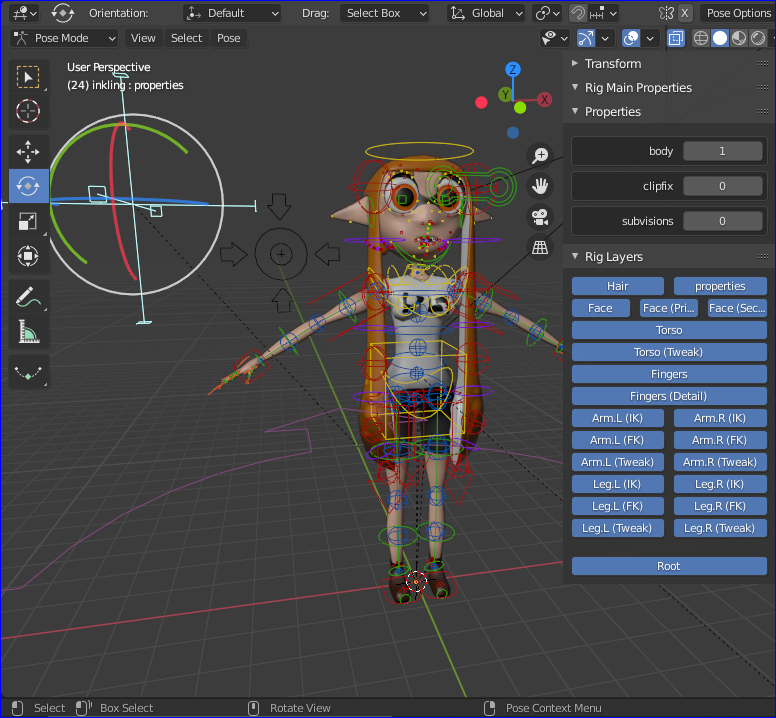Toggle X-ray display in the header
The image size is (776, 718).
click(676, 38)
